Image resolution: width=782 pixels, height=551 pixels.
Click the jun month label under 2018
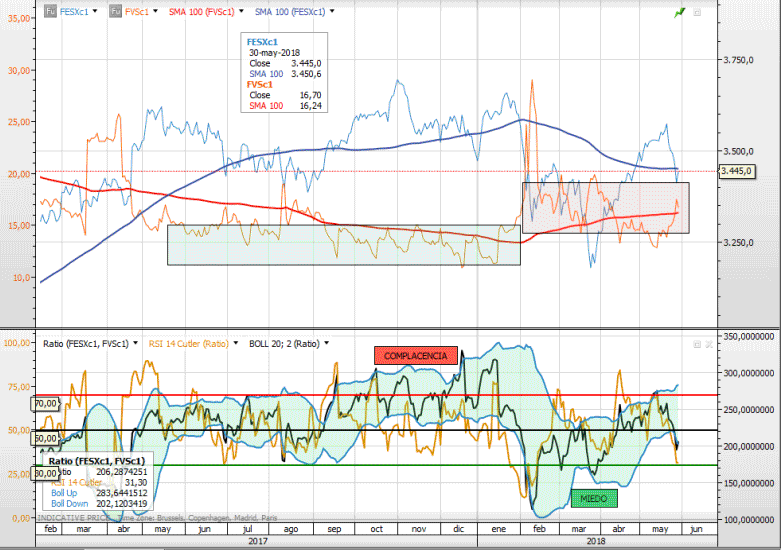pyautogui.click(x=696, y=529)
